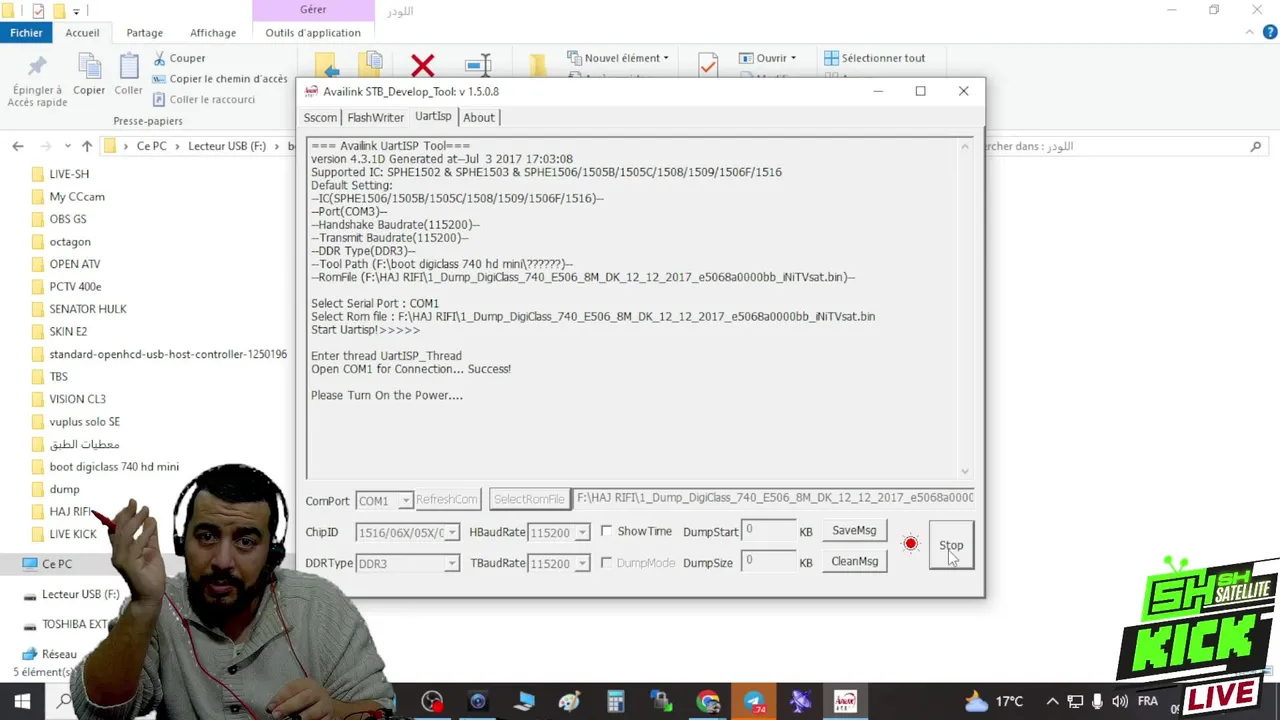Click the Déplacer vers blue arrow icon
This screenshot has height=720, width=1280.
[x=326, y=66]
